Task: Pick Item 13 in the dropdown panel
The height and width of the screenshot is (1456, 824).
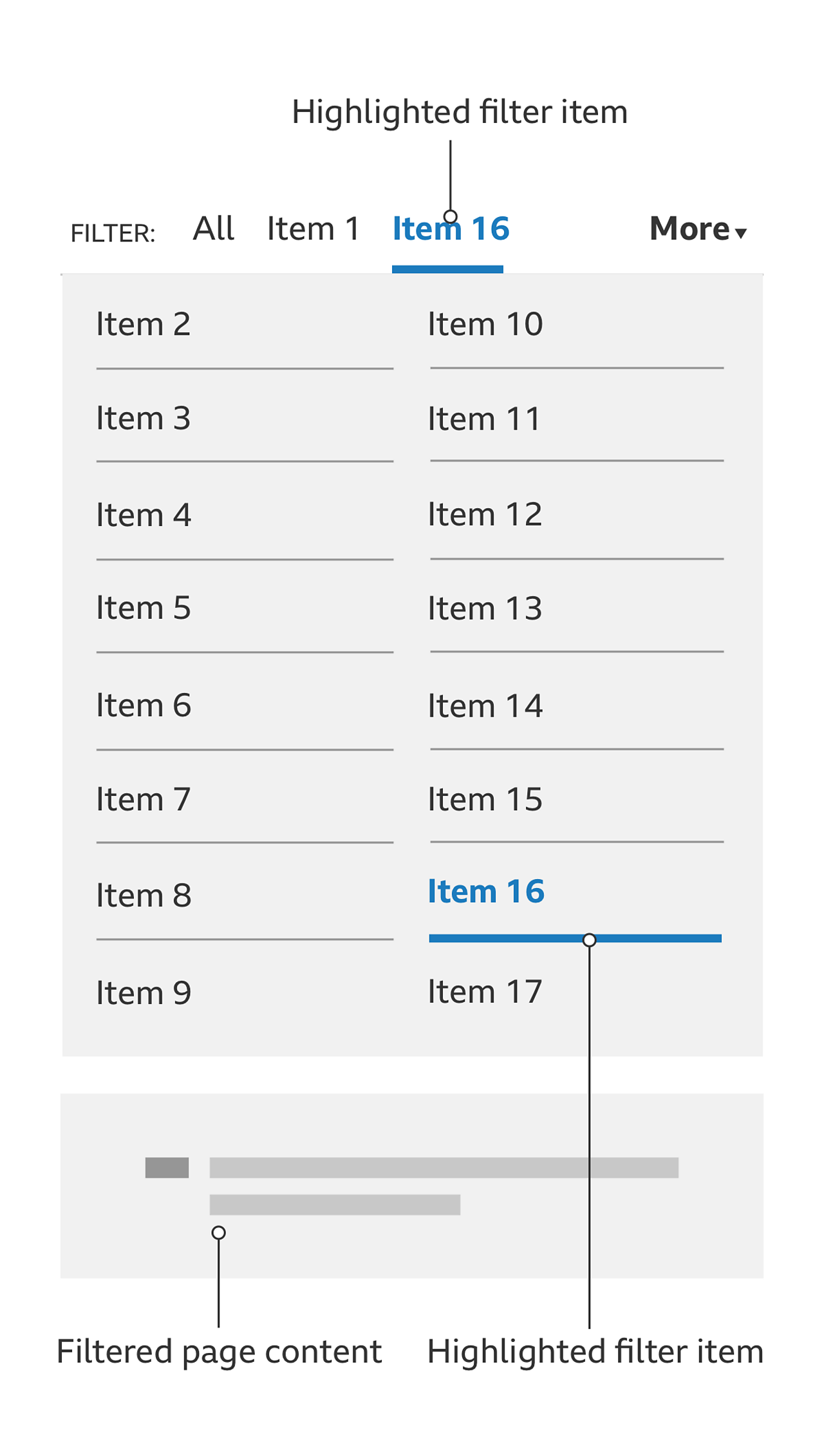Action: tap(485, 609)
